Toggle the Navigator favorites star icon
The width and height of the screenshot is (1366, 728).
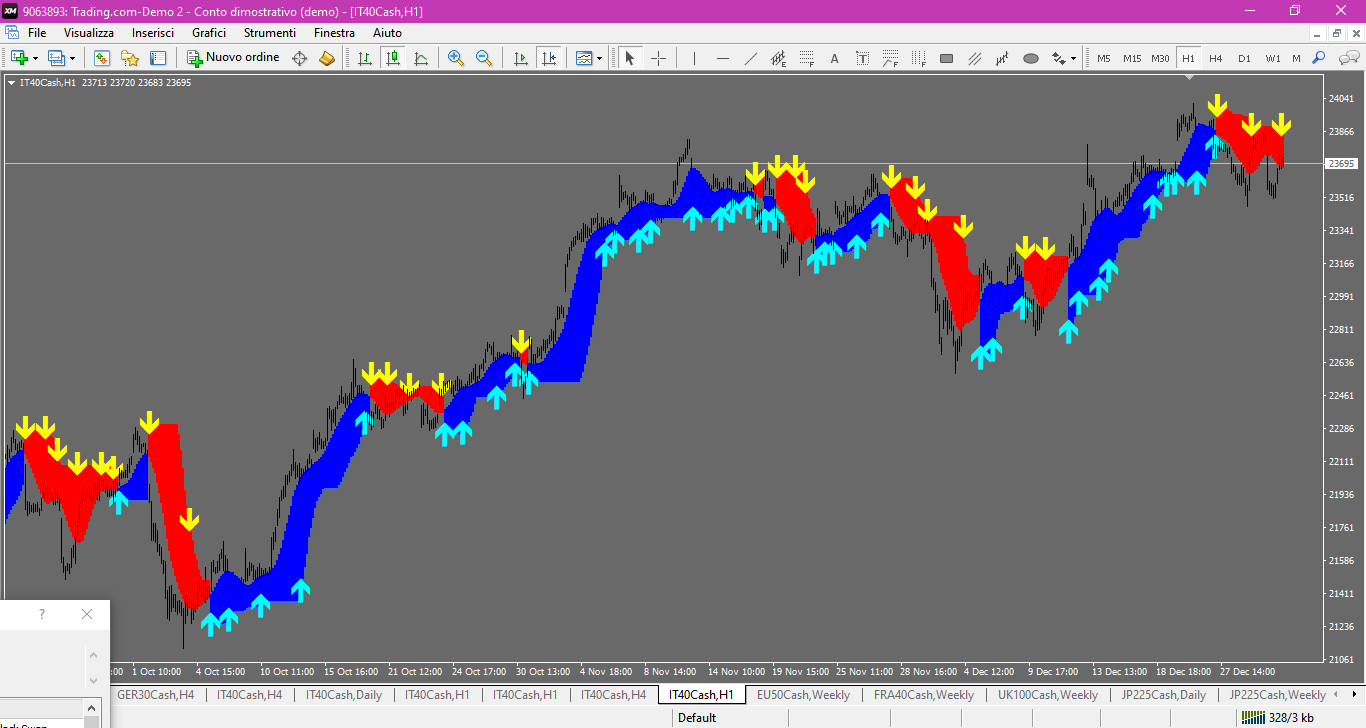point(130,58)
